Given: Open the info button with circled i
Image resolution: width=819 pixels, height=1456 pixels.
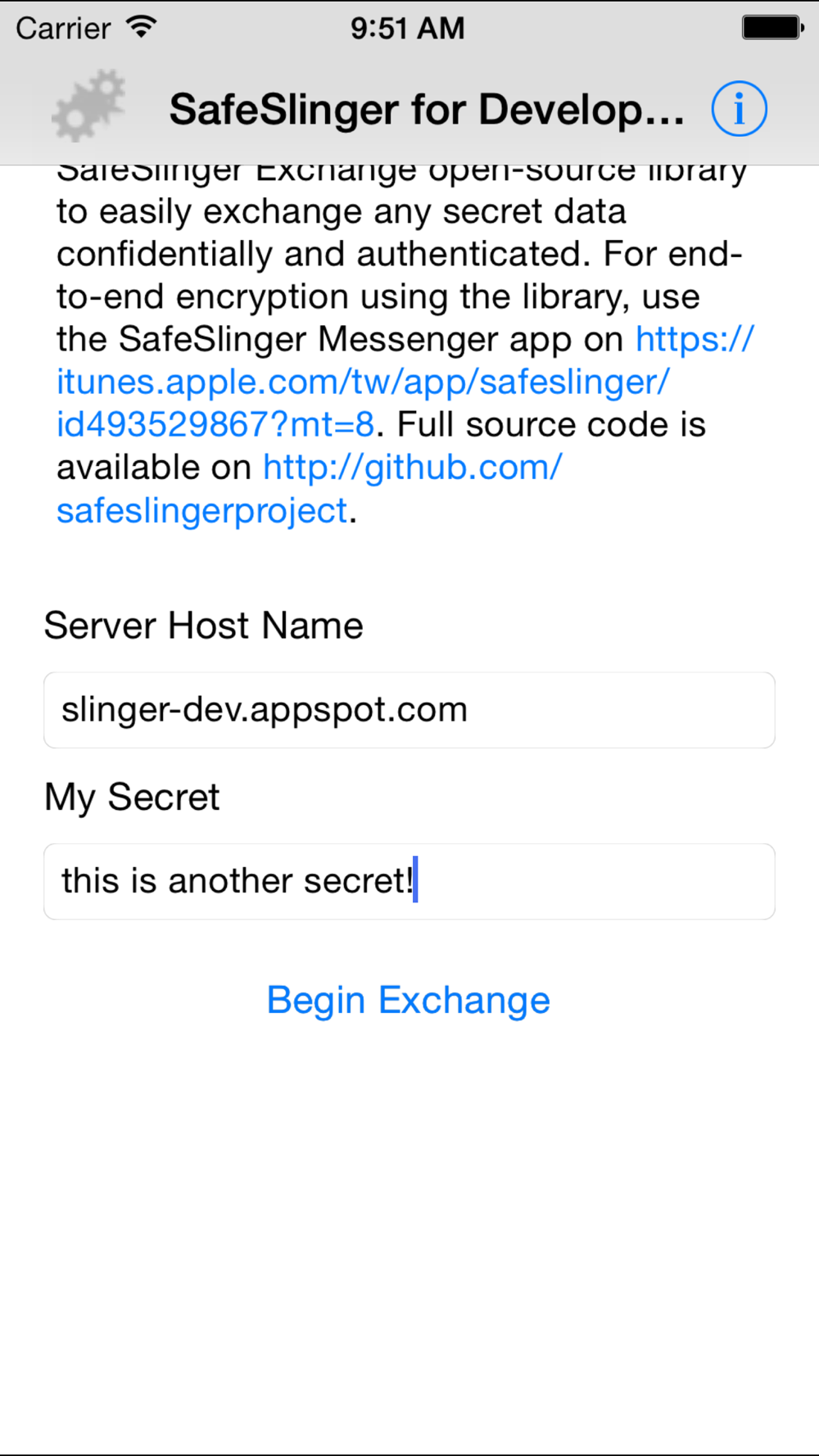Looking at the screenshot, I should 739,109.
